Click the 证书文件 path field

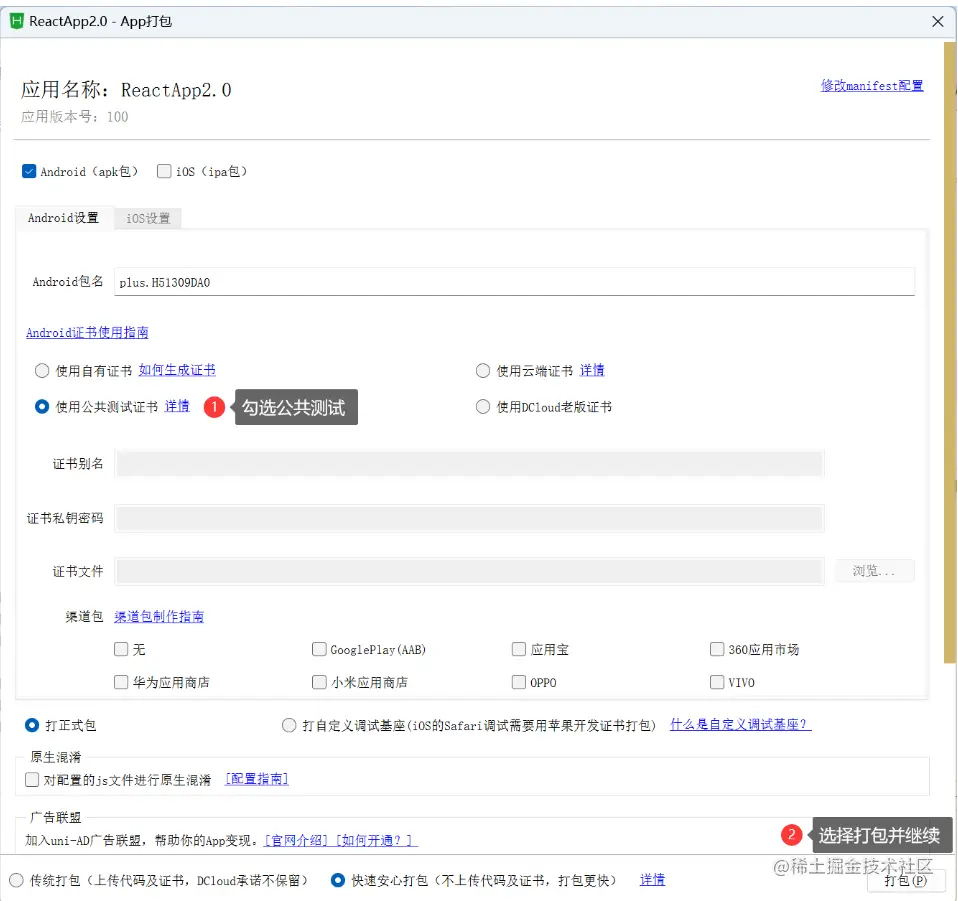pyautogui.click(x=469, y=571)
